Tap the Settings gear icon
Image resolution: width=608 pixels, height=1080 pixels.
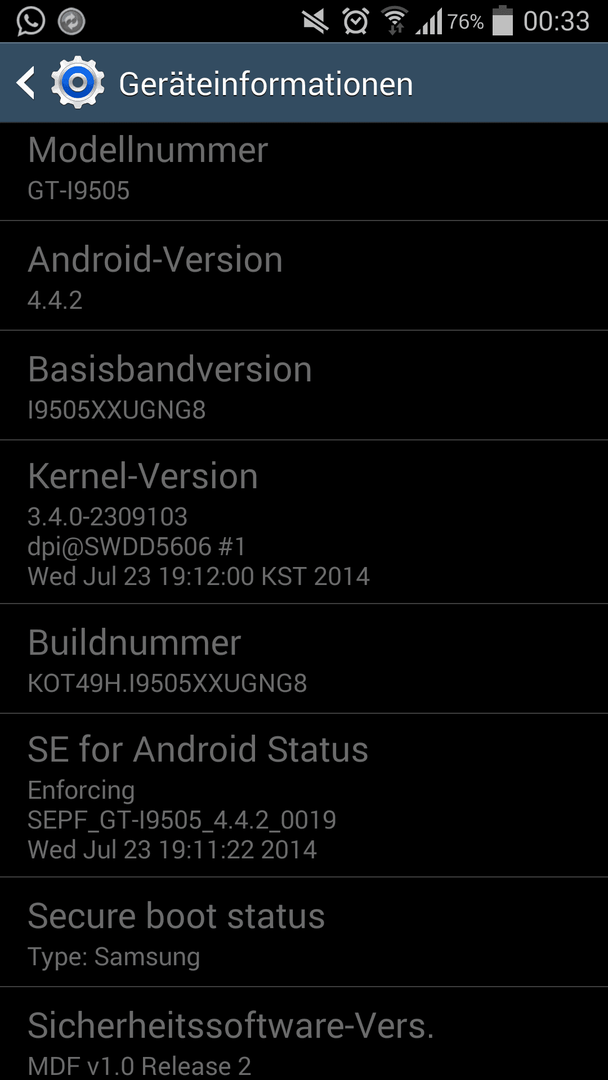click(x=78, y=83)
